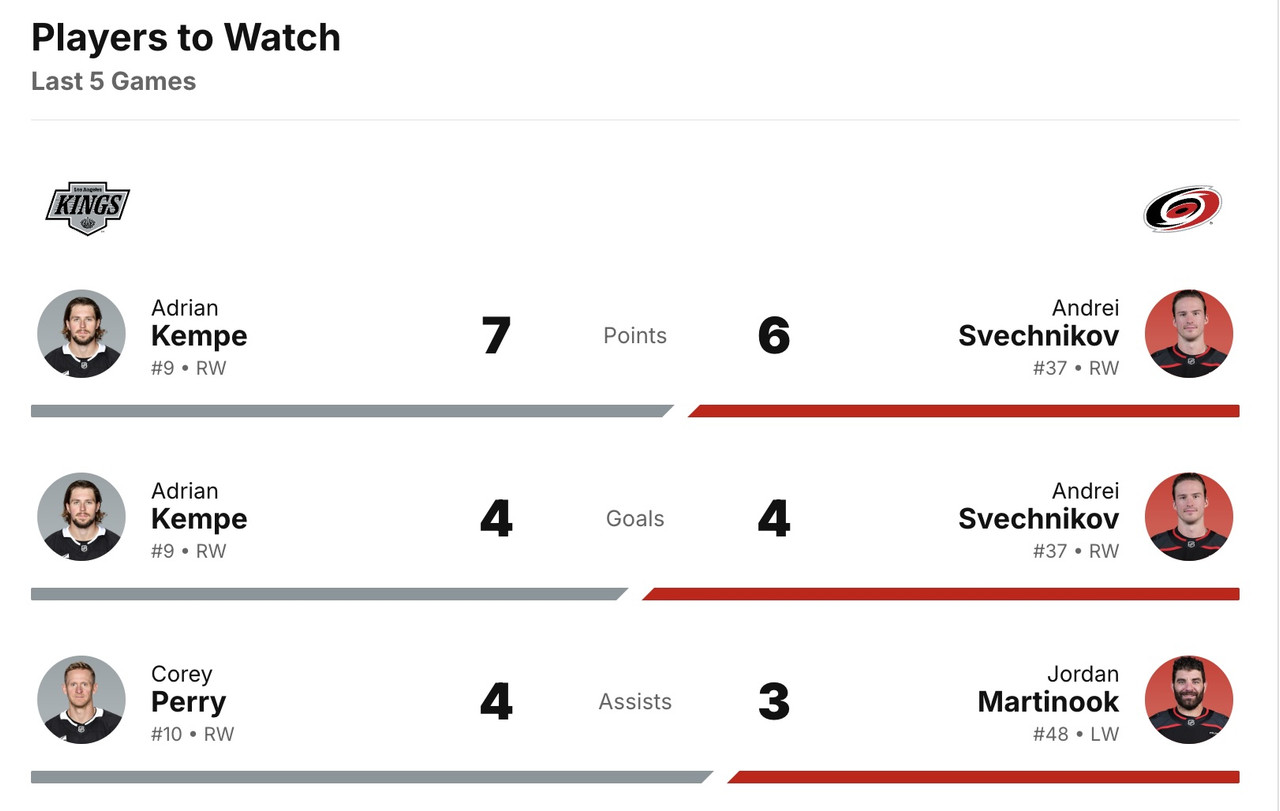Click the Last 5 Games subtitle
Image resolution: width=1280 pixels, height=811 pixels.
pos(113,82)
